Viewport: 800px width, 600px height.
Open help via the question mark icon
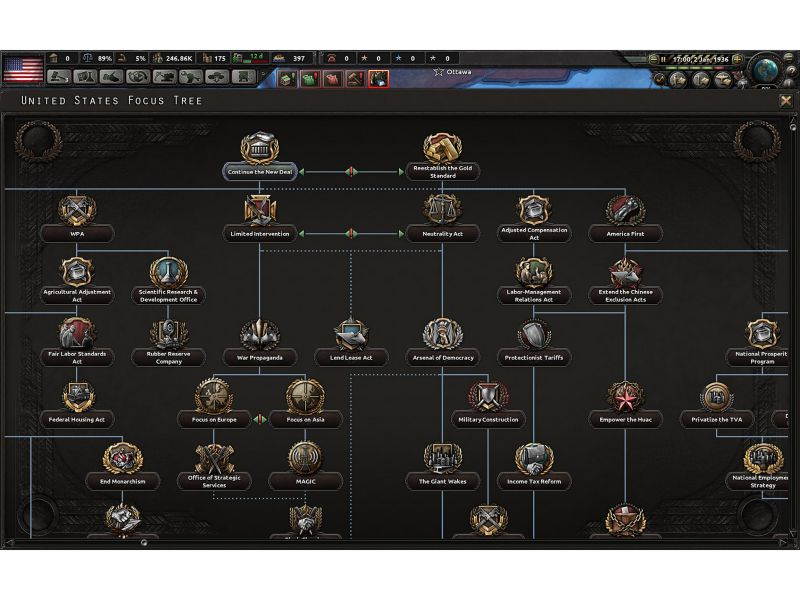click(x=791, y=70)
